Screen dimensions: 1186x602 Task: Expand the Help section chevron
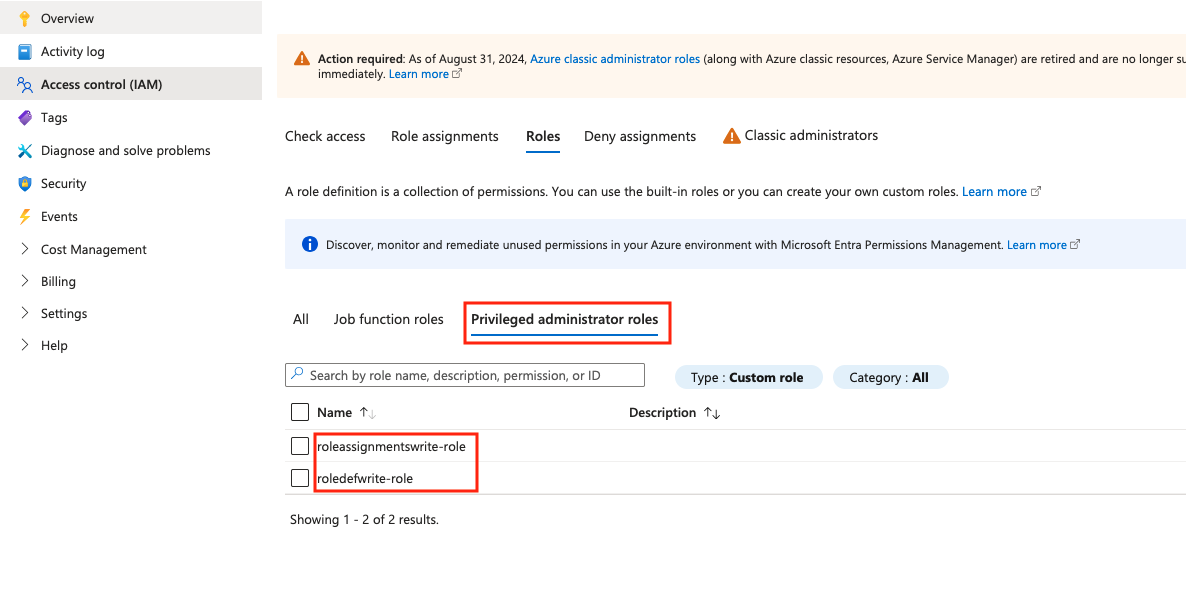pyautogui.click(x=25, y=345)
